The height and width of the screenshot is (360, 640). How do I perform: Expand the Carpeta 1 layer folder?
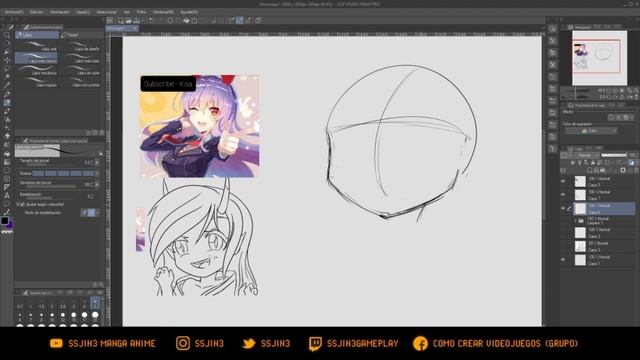pos(576,221)
